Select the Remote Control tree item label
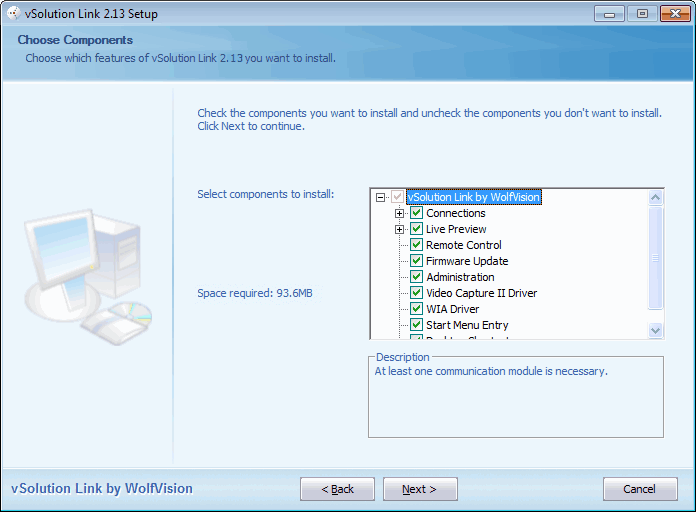Image resolution: width=696 pixels, height=512 pixels. click(x=464, y=245)
